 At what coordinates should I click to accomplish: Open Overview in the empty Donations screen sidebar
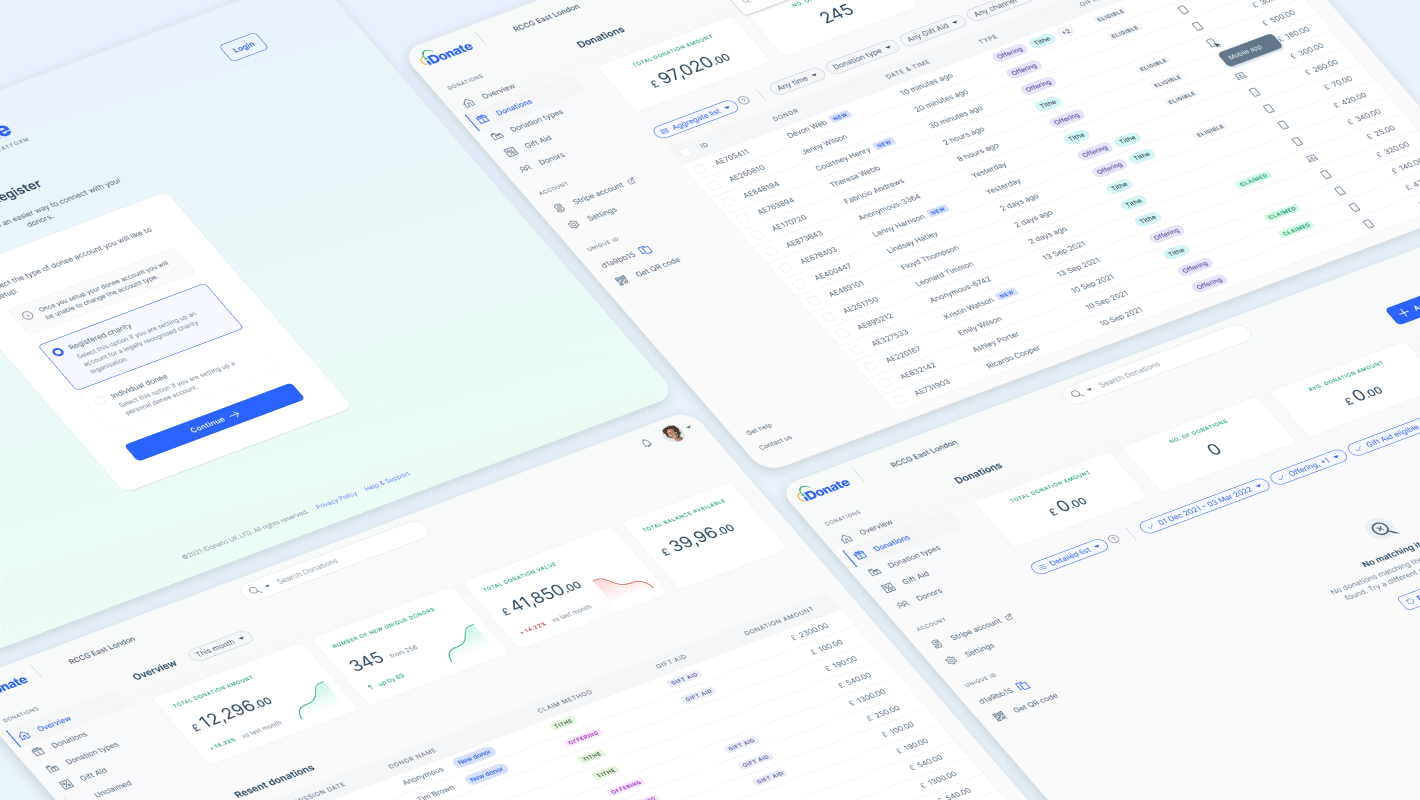[875, 526]
